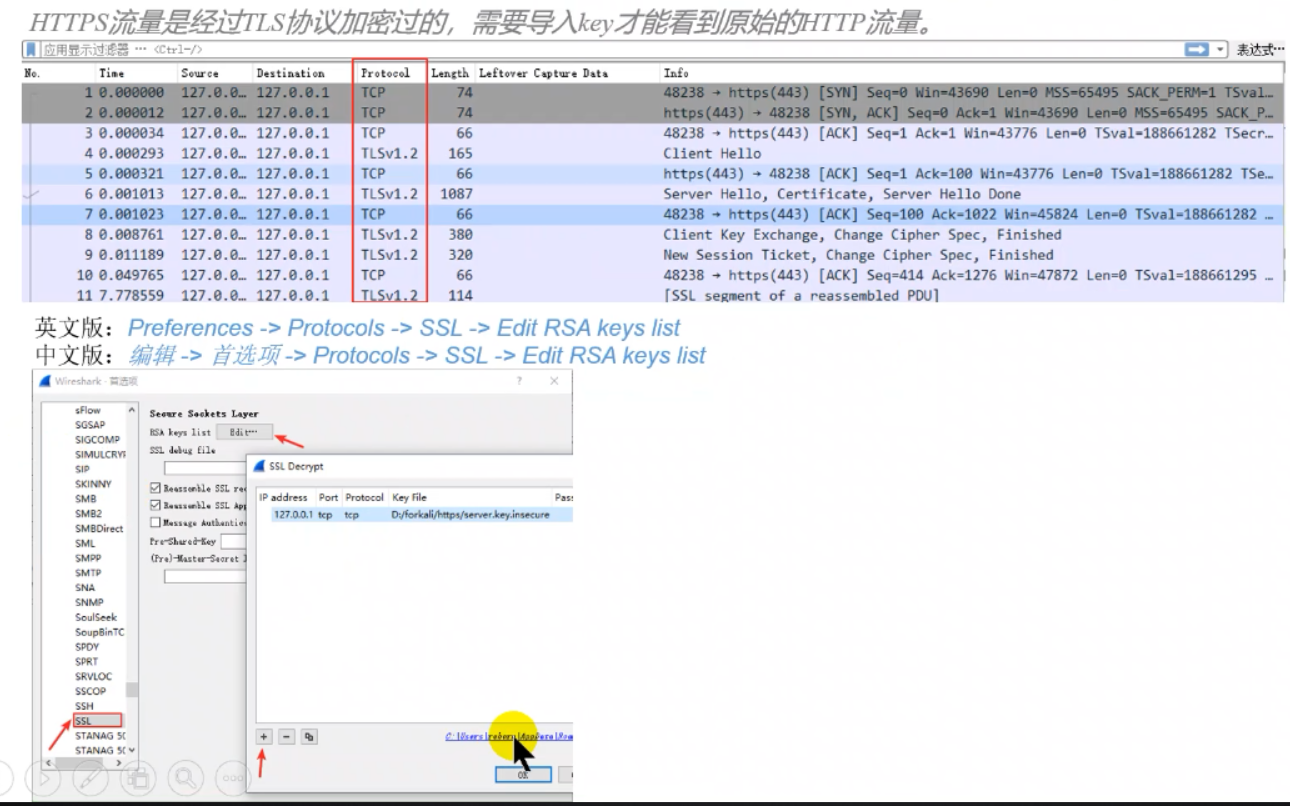Select SPDY in protocol list

click(88, 647)
